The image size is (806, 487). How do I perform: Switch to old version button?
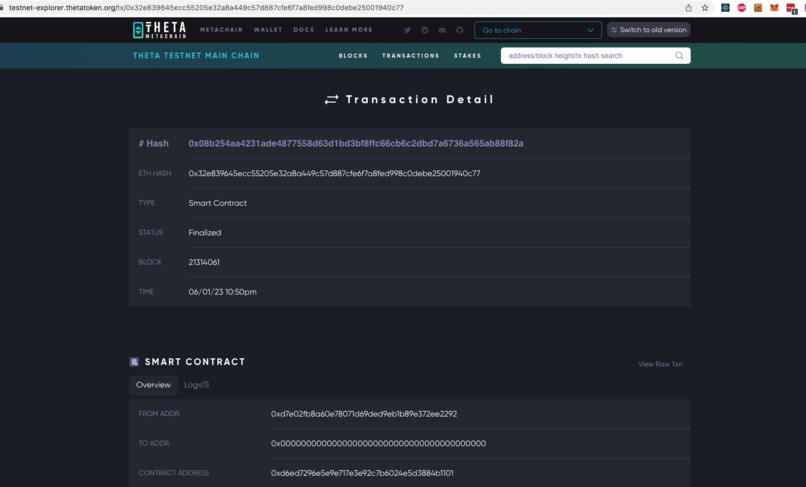coord(649,30)
